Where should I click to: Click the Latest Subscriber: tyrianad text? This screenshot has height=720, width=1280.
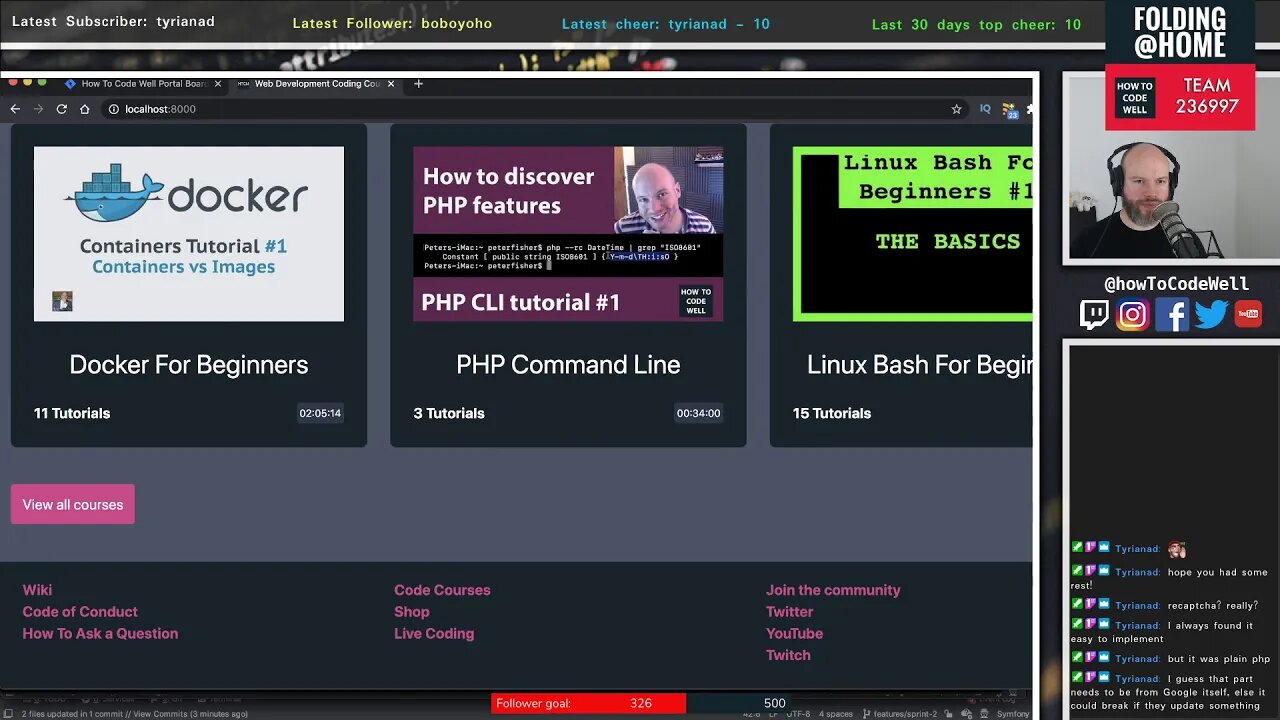click(x=113, y=21)
